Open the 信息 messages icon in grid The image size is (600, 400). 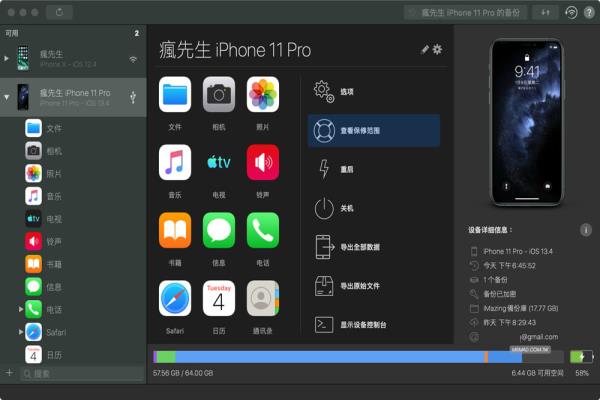click(x=219, y=230)
